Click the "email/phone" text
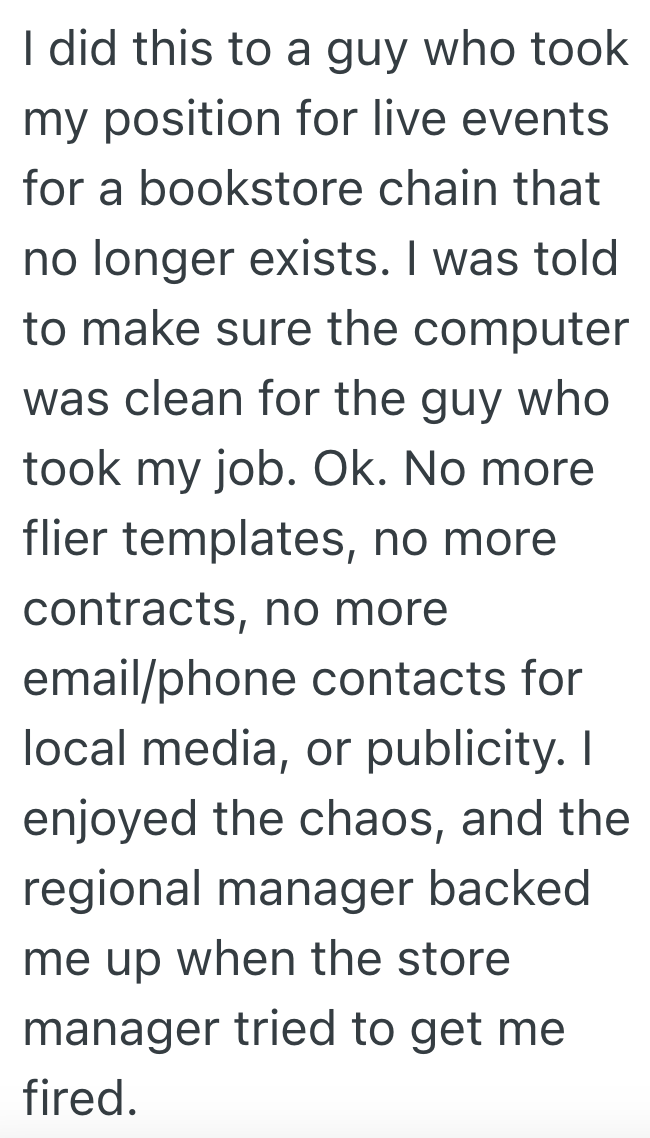 pyautogui.click(x=158, y=680)
